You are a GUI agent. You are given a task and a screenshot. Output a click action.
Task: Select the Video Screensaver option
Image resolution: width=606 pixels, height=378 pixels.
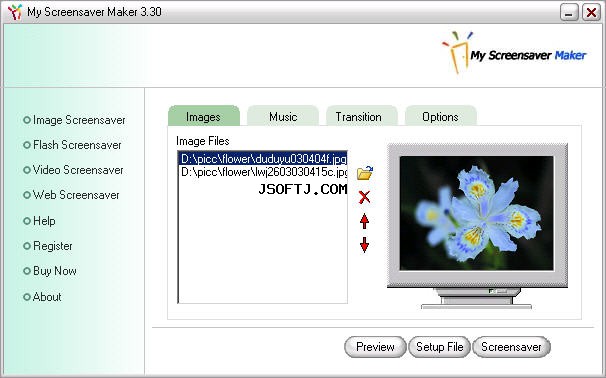pos(73,170)
